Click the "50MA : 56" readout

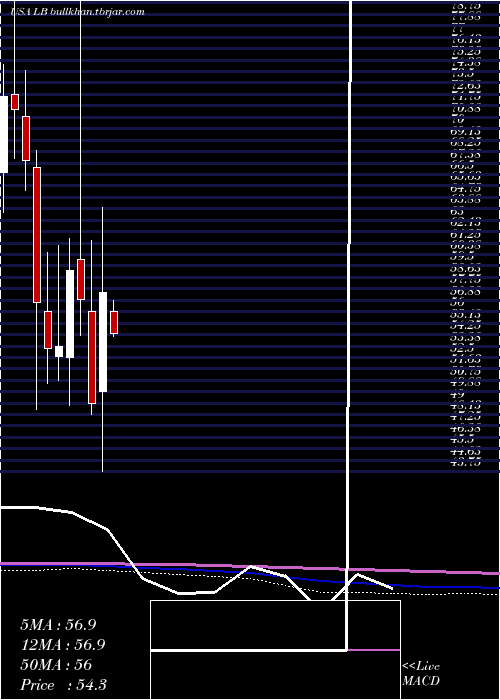click(56, 665)
